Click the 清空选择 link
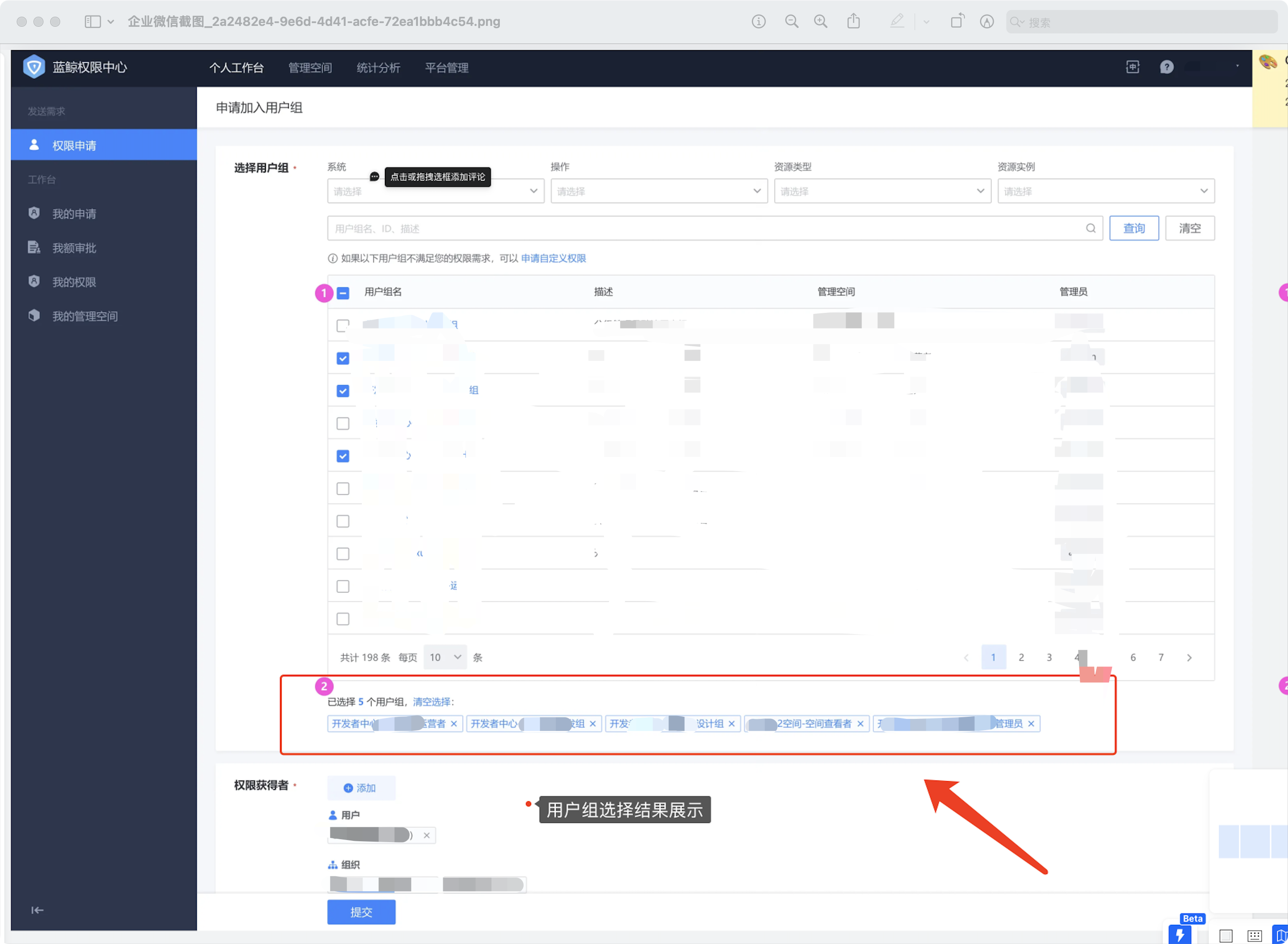This screenshot has height=944, width=1288. point(432,702)
